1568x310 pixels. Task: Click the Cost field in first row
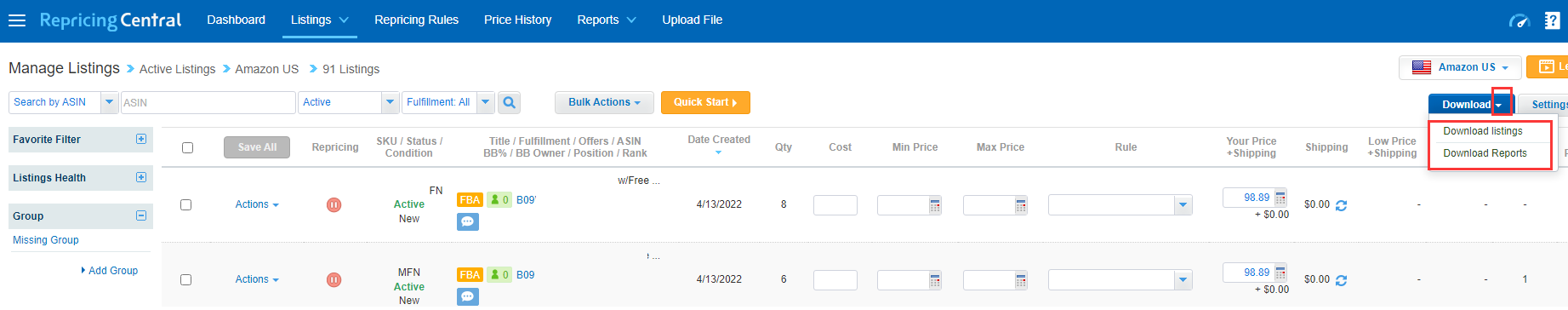tap(835, 205)
